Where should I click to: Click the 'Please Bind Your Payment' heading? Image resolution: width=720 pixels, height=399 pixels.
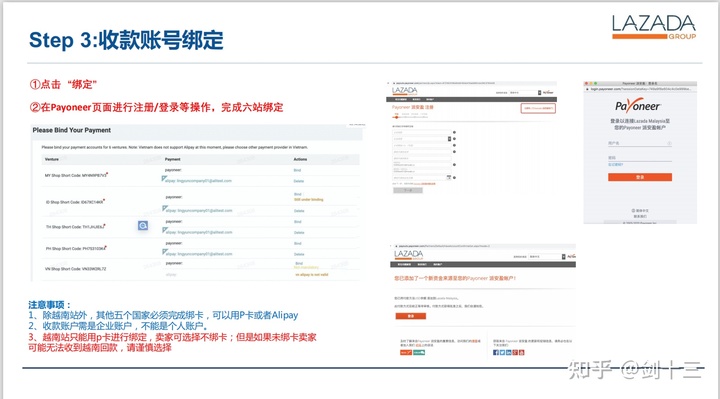coord(72,130)
